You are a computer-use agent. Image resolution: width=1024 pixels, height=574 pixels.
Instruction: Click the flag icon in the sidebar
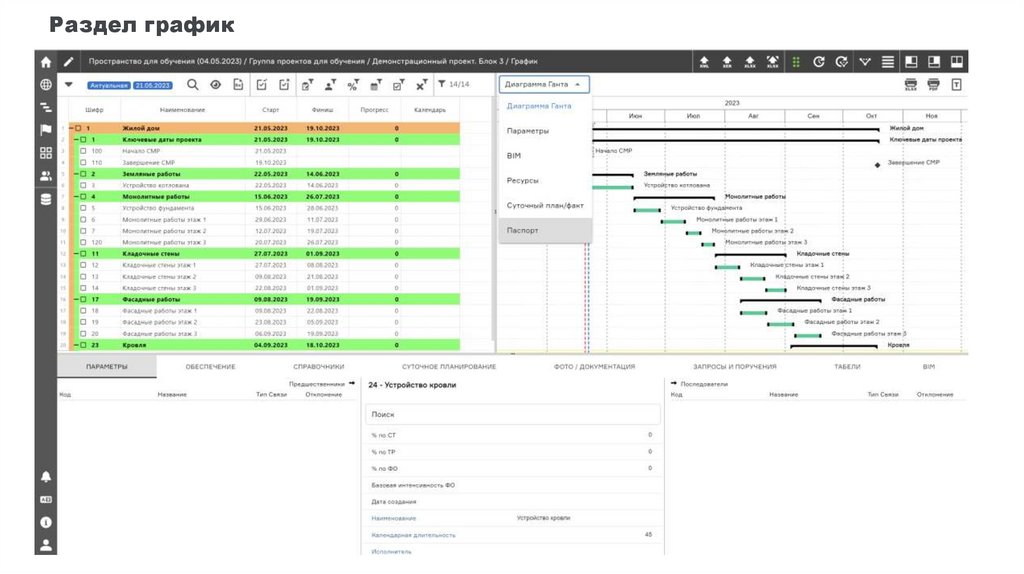click(45, 130)
